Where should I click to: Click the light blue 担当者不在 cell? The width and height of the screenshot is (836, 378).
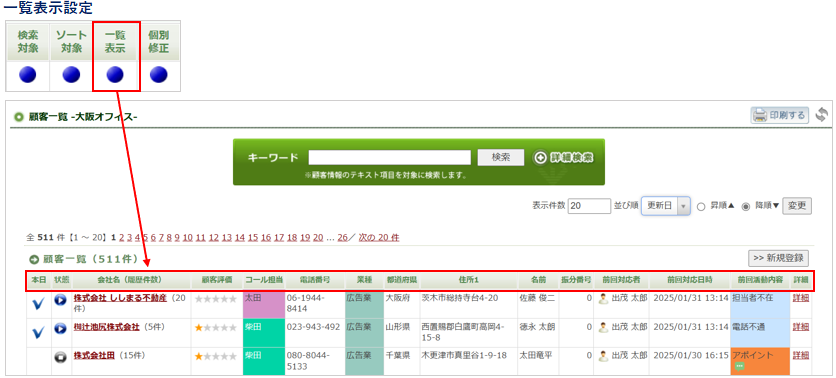pyautogui.click(x=760, y=304)
